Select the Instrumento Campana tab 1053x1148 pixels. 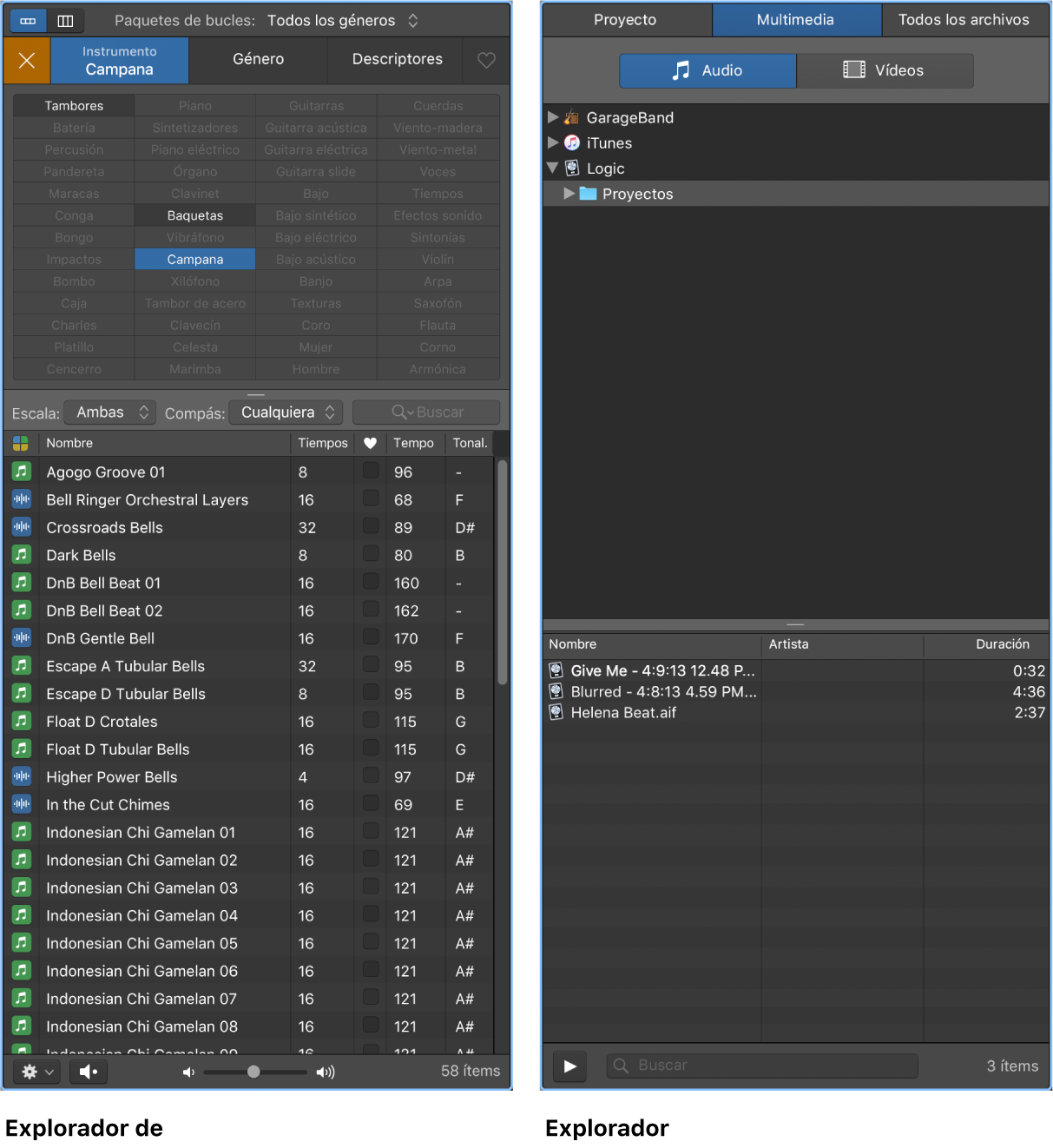pyautogui.click(x=120, y=61)
